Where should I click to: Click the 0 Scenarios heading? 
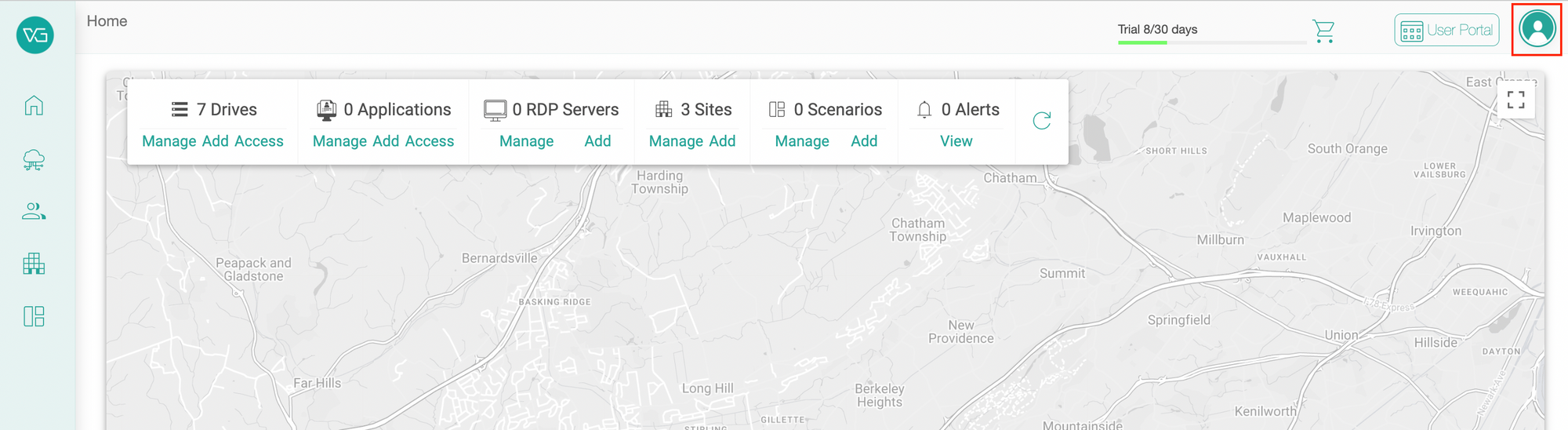pos(838,110)
